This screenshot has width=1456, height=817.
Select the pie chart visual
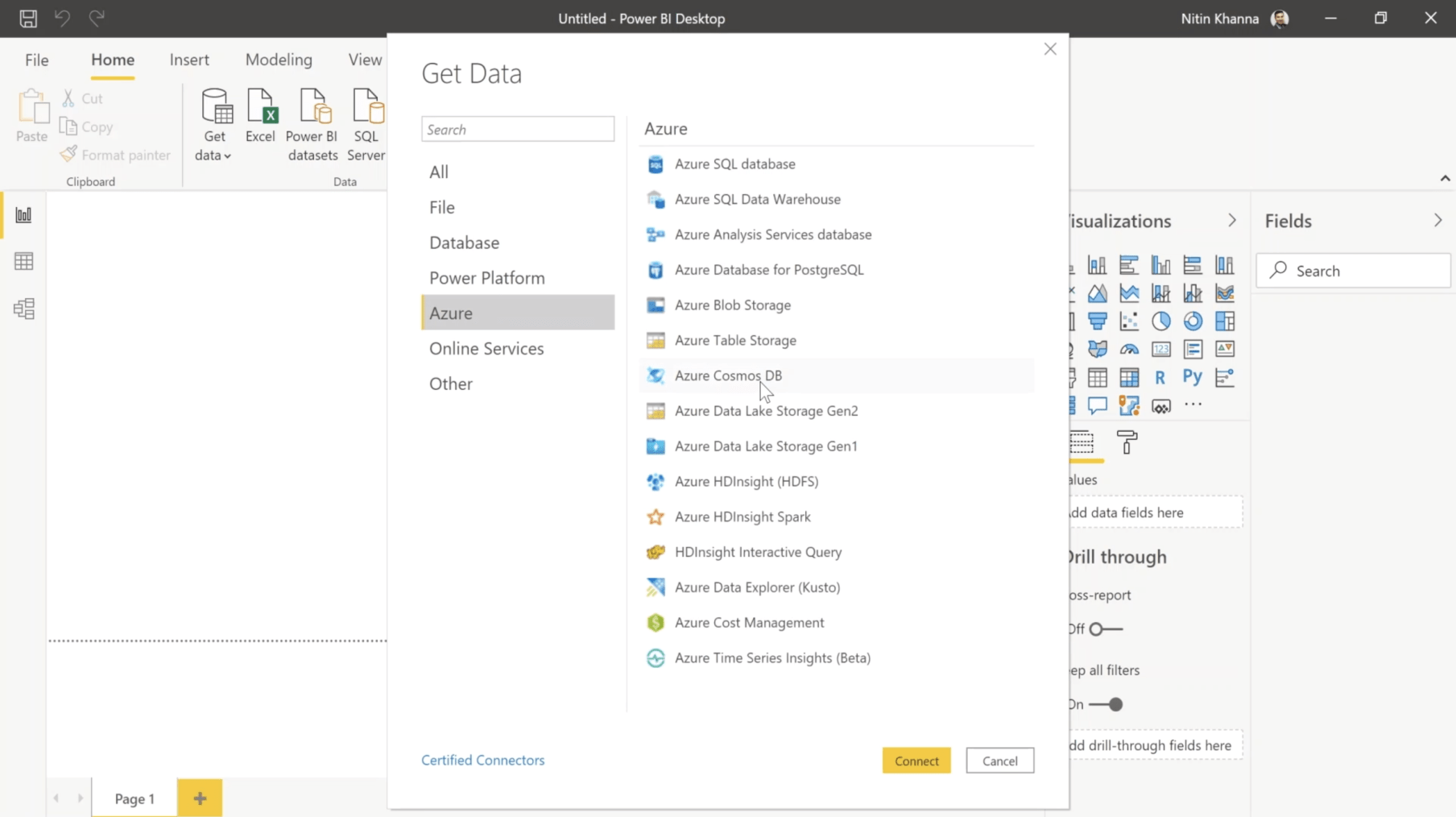[1160, 321]
